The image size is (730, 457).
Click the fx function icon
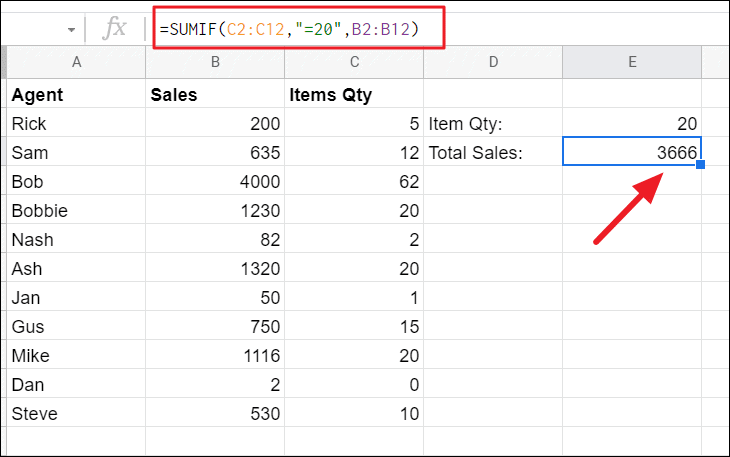(116, 29)
